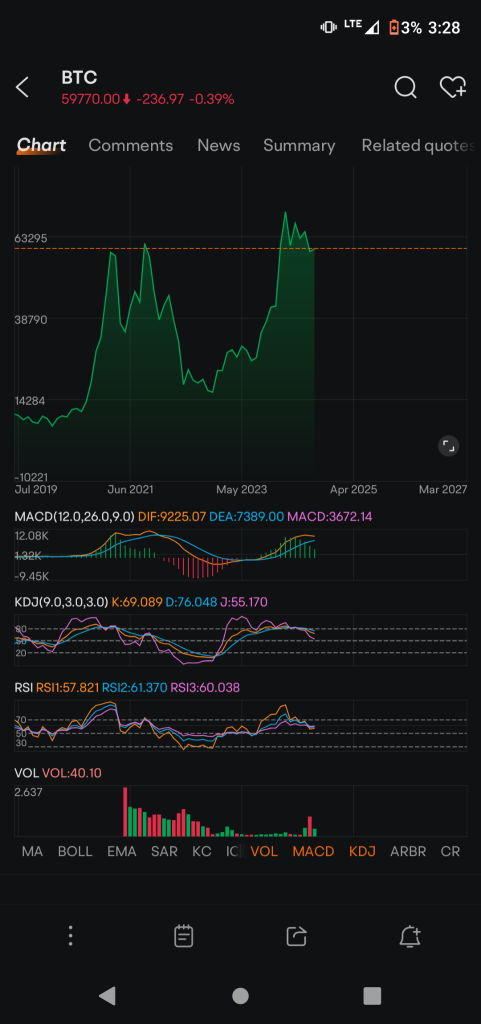Open the Comments tab

[x=131, y=145]
